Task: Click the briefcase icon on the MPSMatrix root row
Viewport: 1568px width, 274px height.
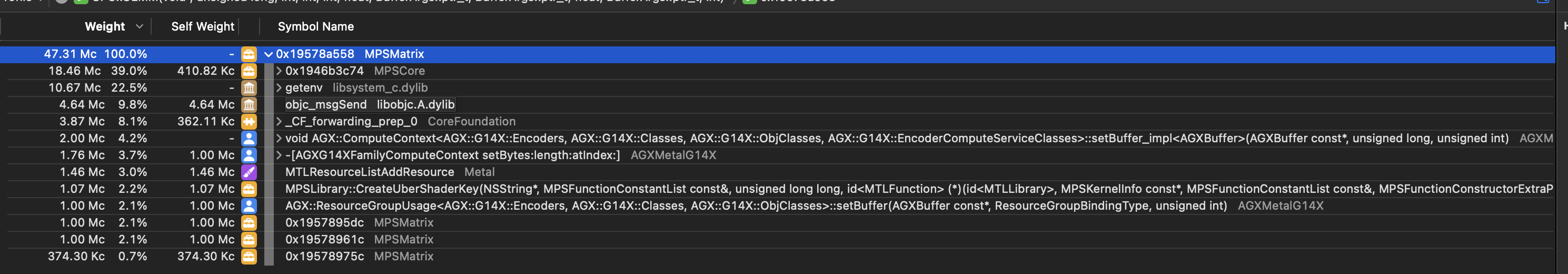Action: point(249,54)
